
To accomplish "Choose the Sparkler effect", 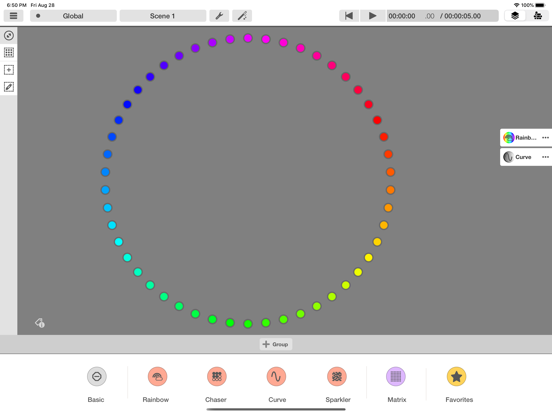I will click(337, 377).
